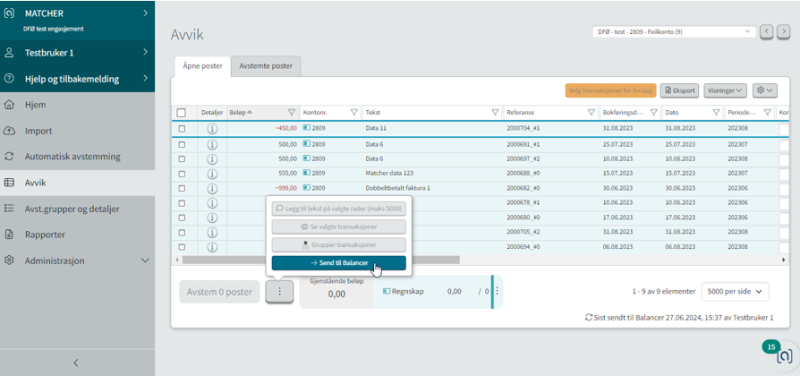Filter the Referanse column
This screenshot has width=800, height=376.
[591, 112]
